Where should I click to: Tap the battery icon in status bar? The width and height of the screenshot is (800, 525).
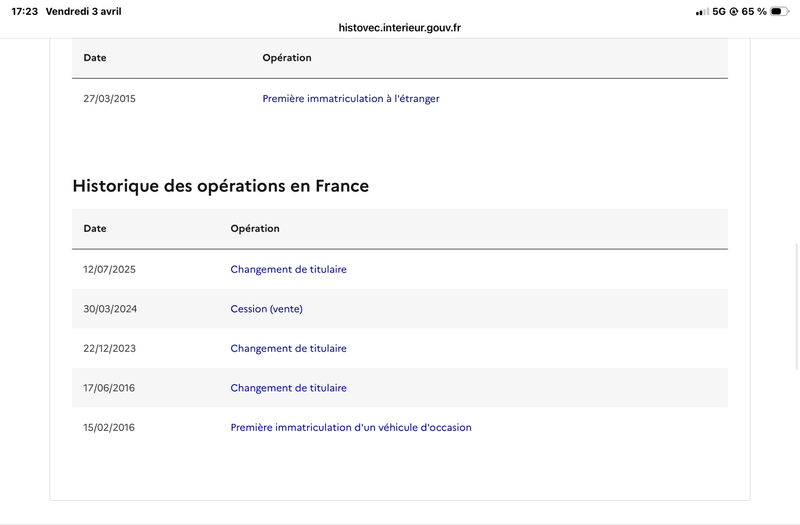coord(780,11)
